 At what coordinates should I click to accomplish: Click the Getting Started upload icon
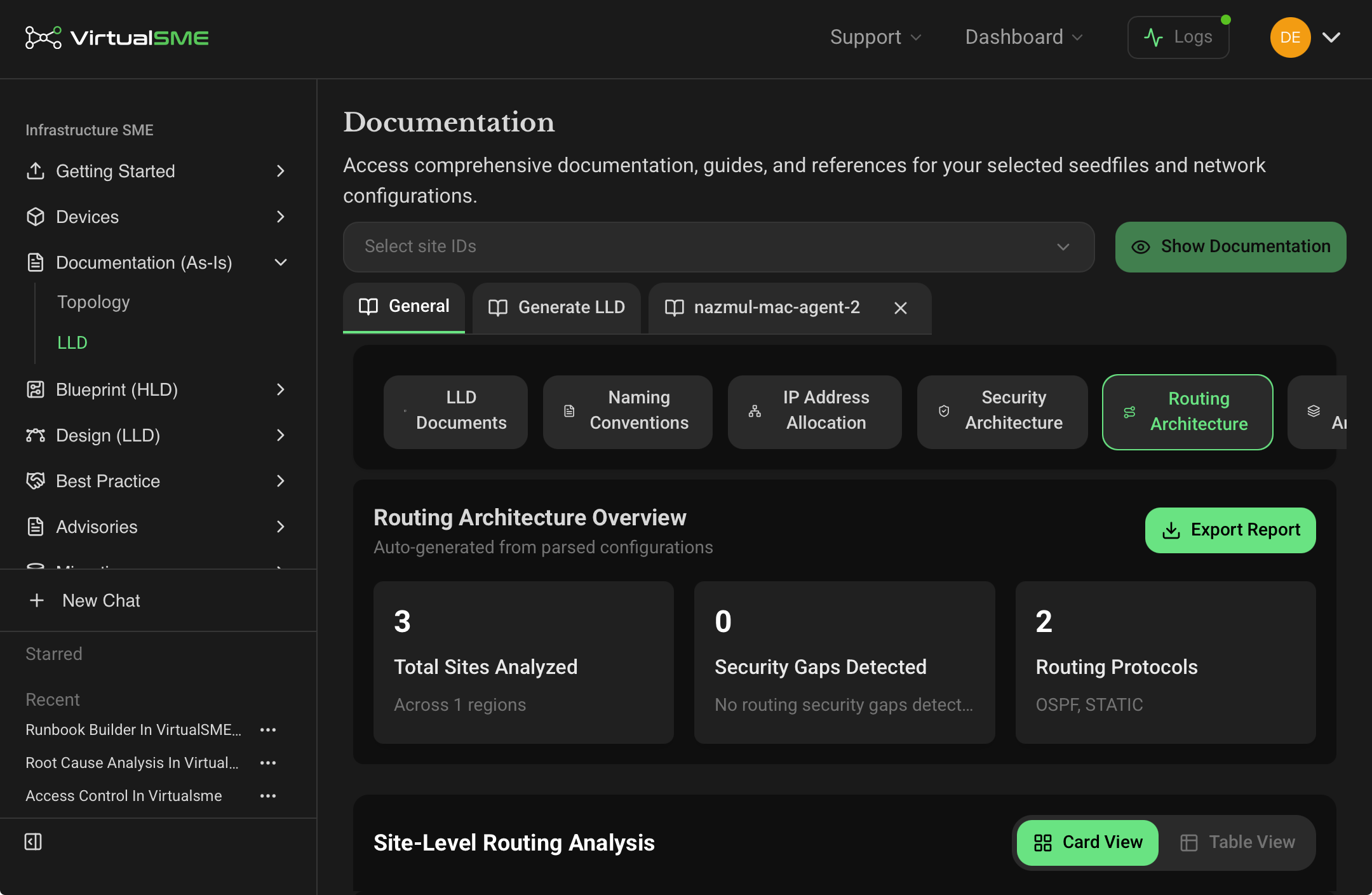[x=36, y=171]
